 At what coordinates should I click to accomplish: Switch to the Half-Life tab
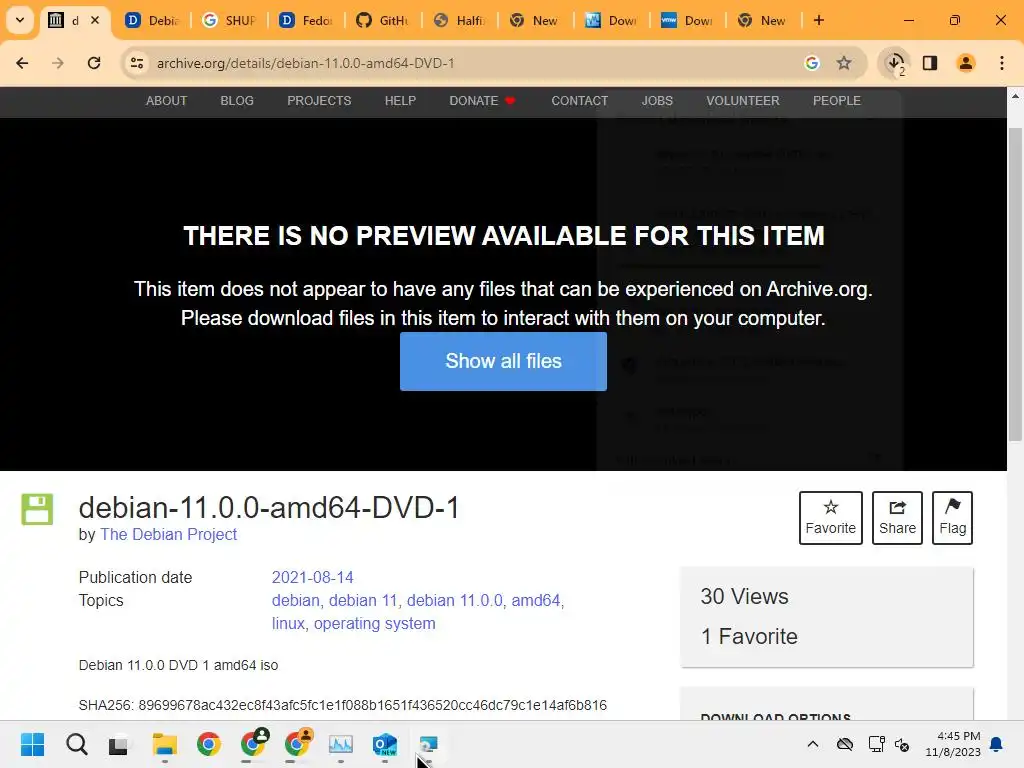coord(460,20)
